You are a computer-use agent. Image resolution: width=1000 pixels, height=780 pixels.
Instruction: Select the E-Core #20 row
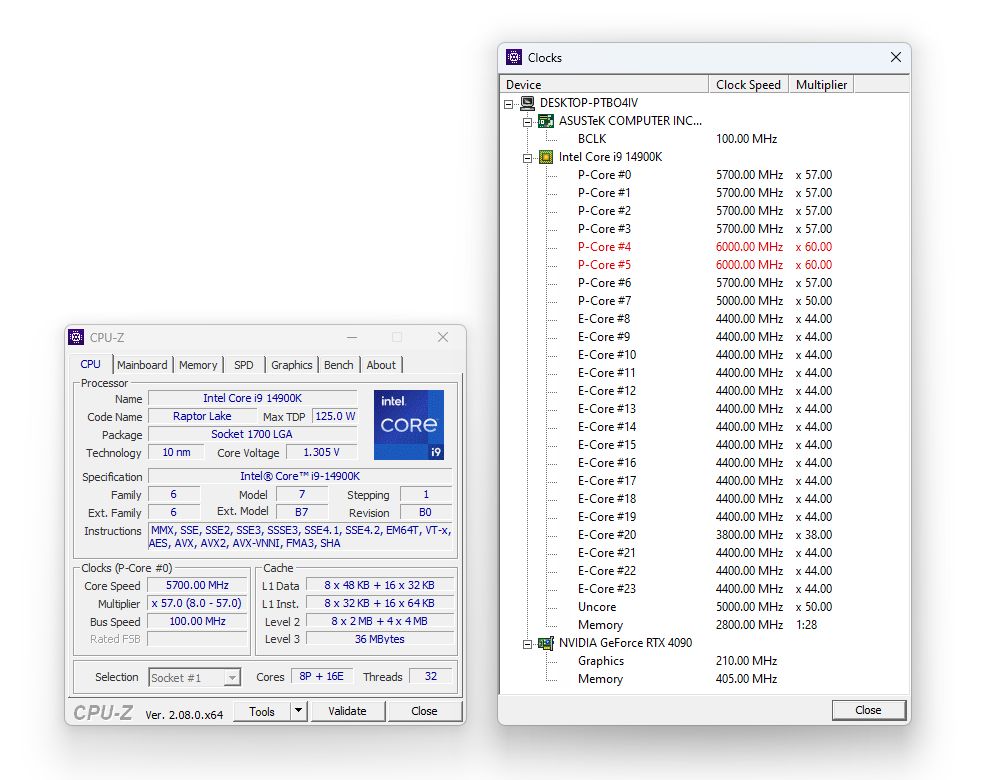[704, 535]
